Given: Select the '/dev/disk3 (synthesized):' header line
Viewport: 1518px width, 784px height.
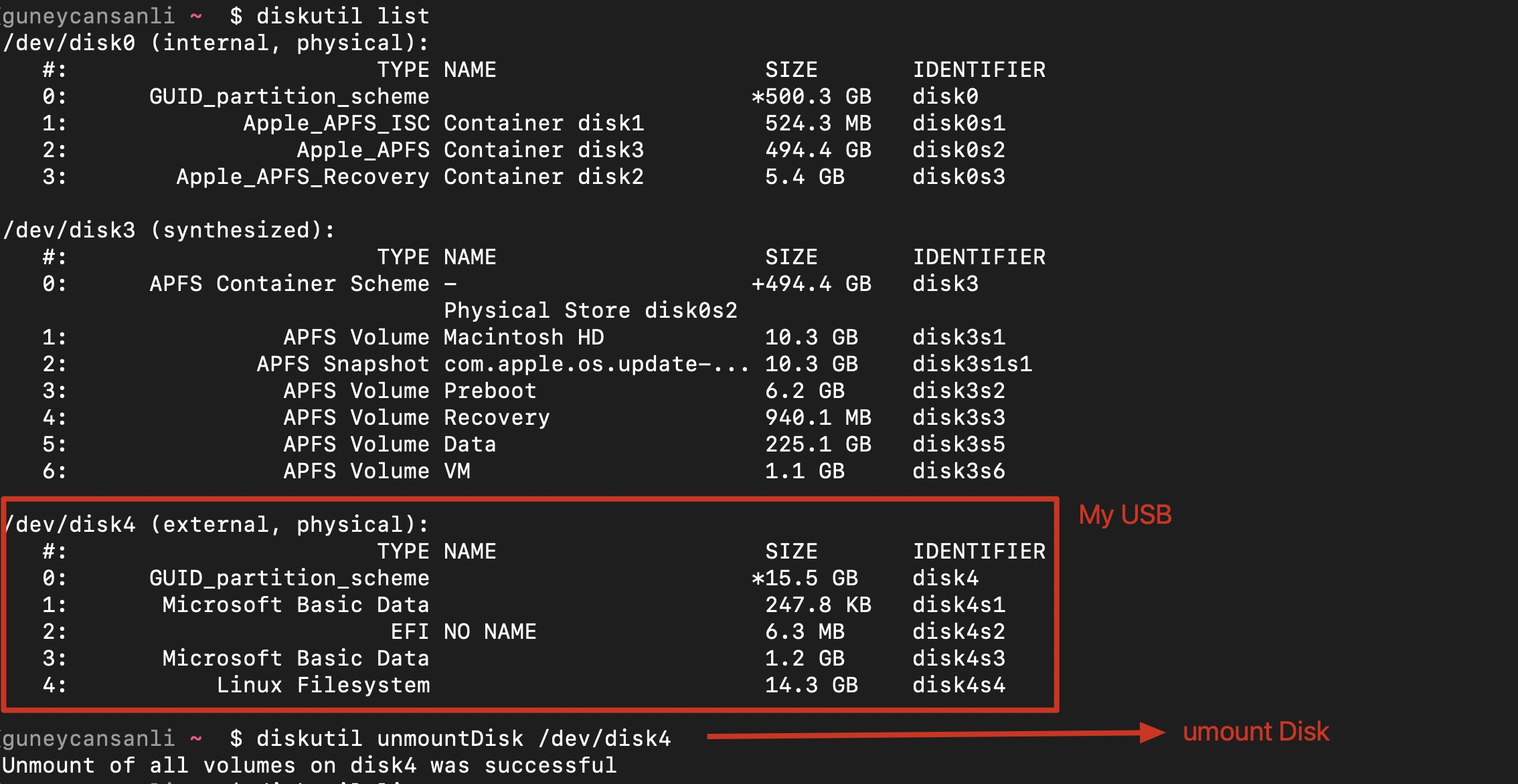Looking at the screenshot, I should click(x=169, y=230).
